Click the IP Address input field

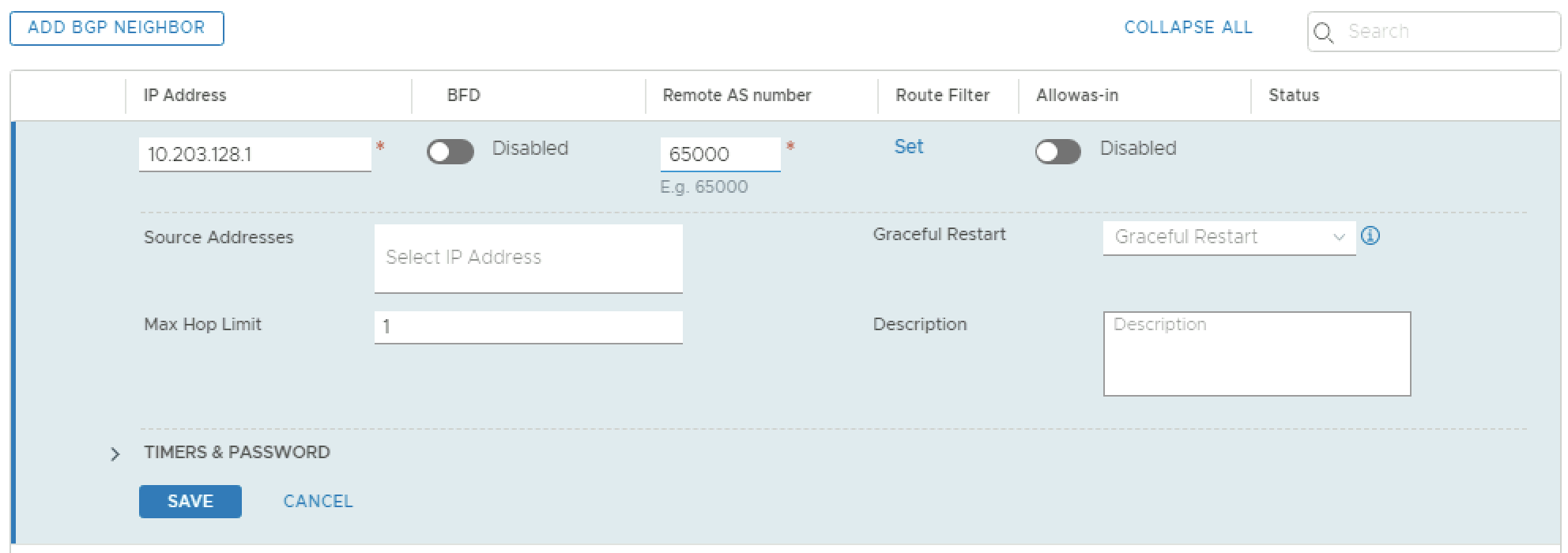pos(254,154)
